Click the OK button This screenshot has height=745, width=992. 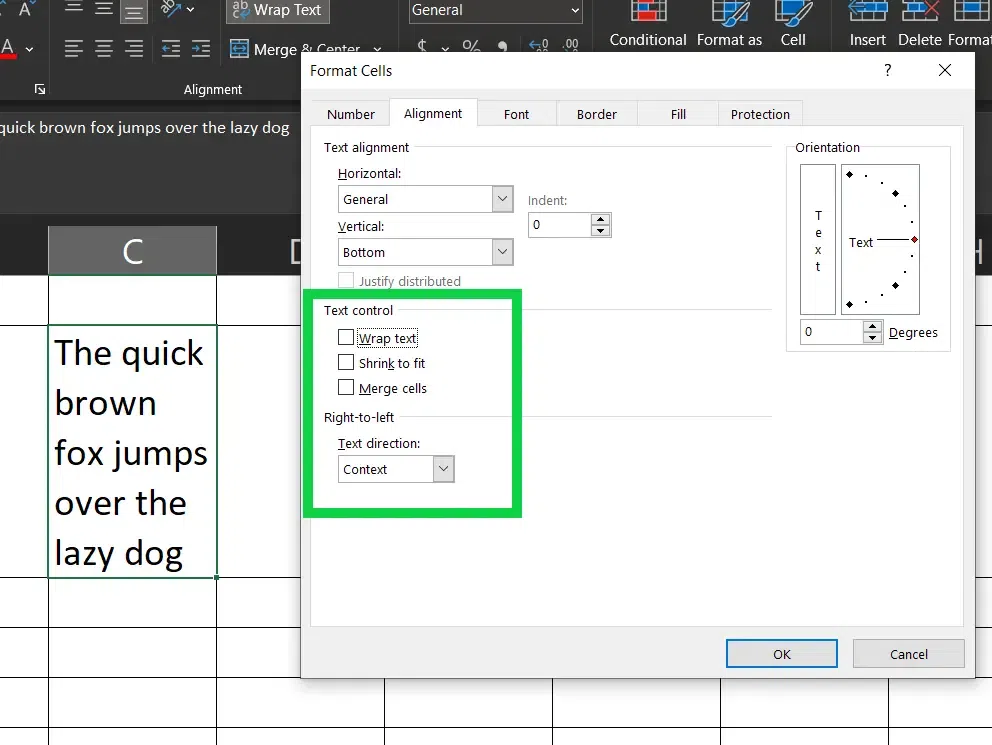(782, 653)
